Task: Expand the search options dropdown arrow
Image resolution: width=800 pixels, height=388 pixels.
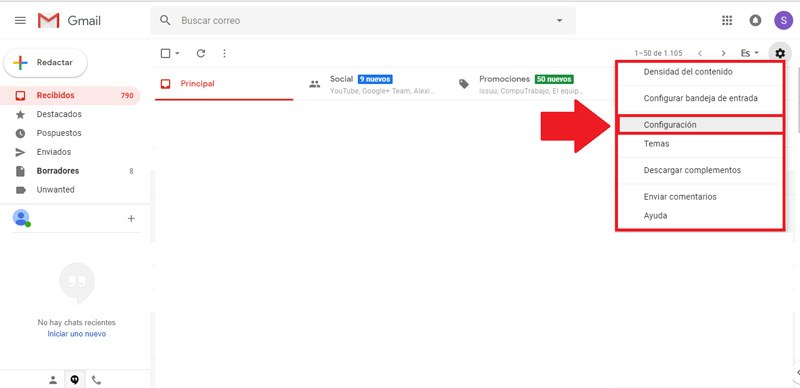Action: point(559,20)
